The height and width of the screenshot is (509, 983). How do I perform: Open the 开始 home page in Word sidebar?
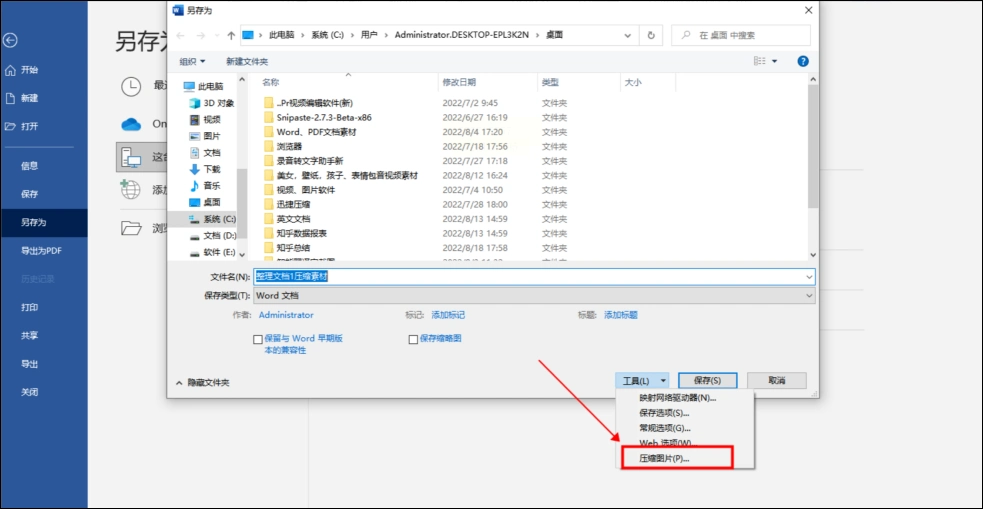21,70
